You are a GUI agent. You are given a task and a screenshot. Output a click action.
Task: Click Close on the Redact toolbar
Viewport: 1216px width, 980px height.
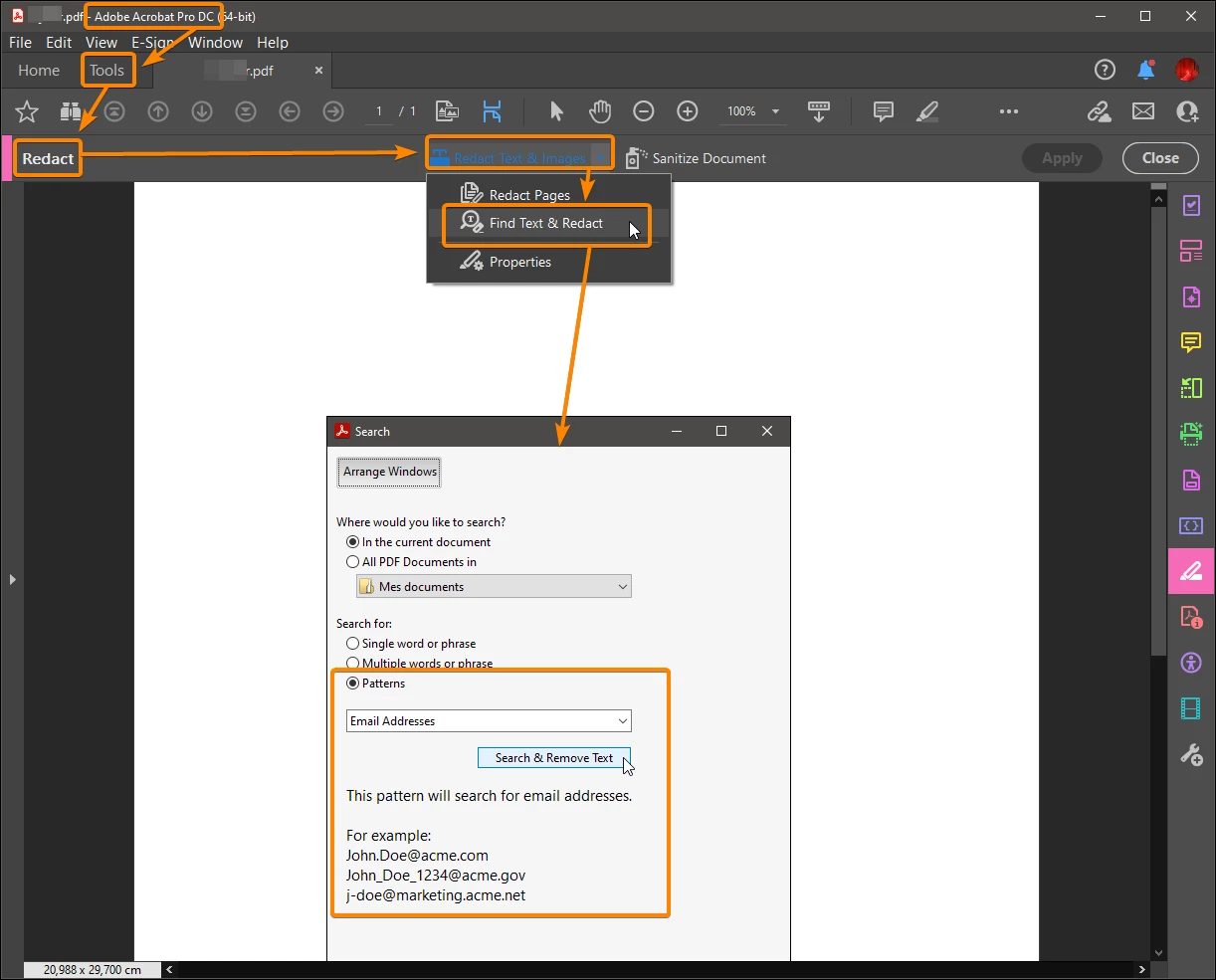1160,157
